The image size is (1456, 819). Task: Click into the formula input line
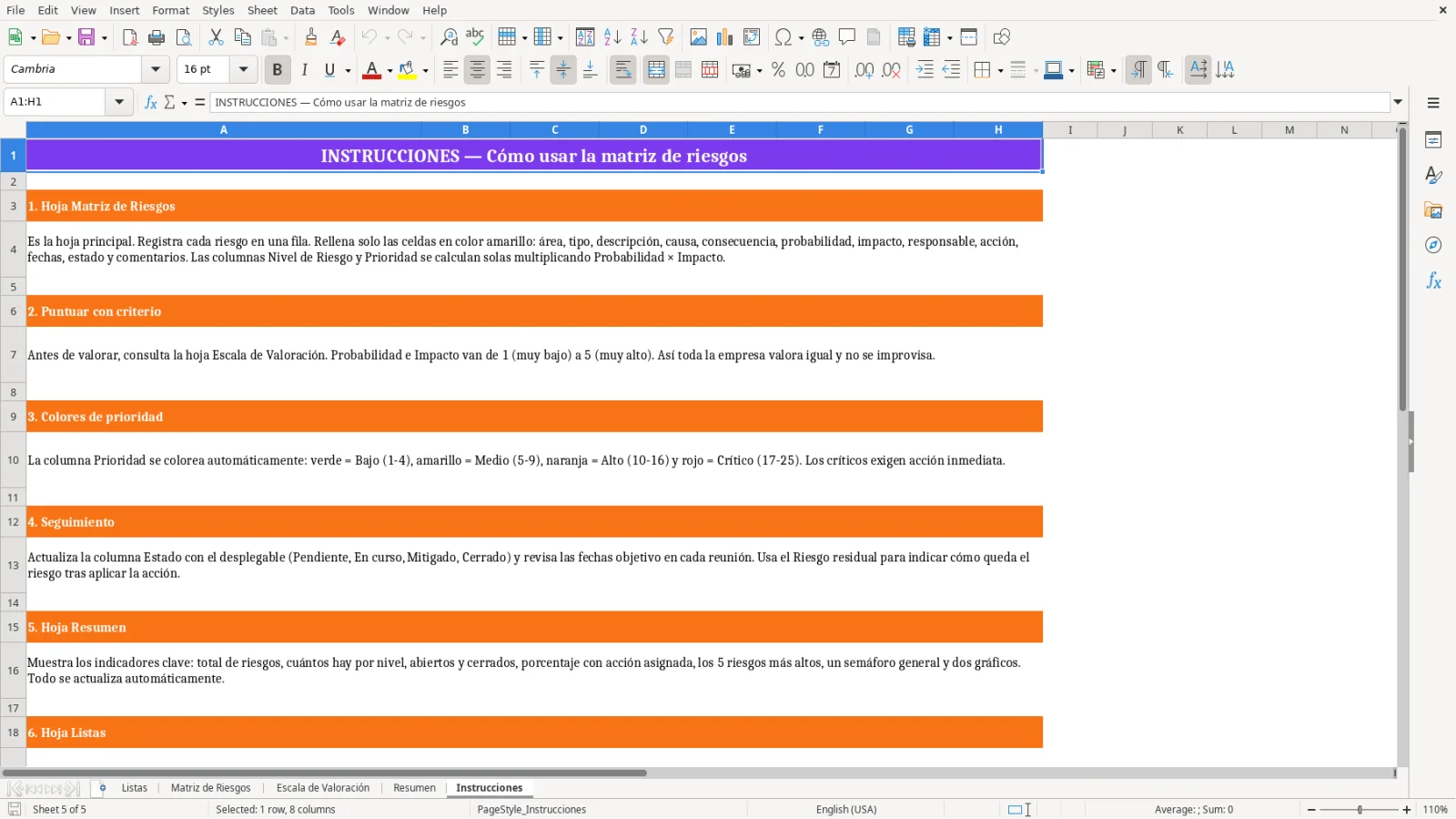[x=800, y=102]
